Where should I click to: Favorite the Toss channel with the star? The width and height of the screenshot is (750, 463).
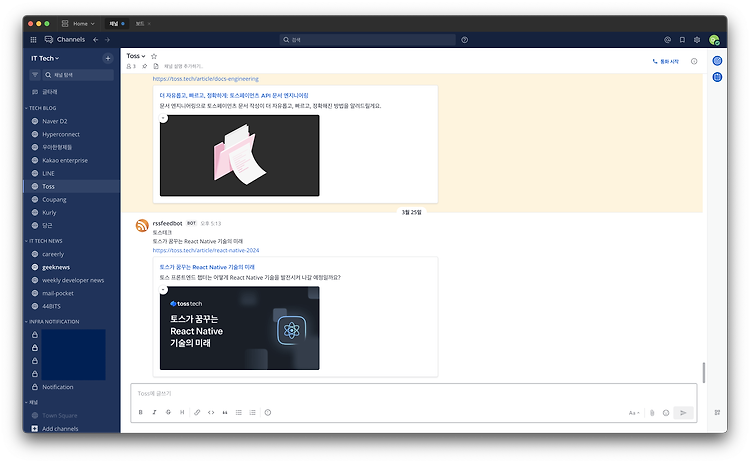[154, 56]
